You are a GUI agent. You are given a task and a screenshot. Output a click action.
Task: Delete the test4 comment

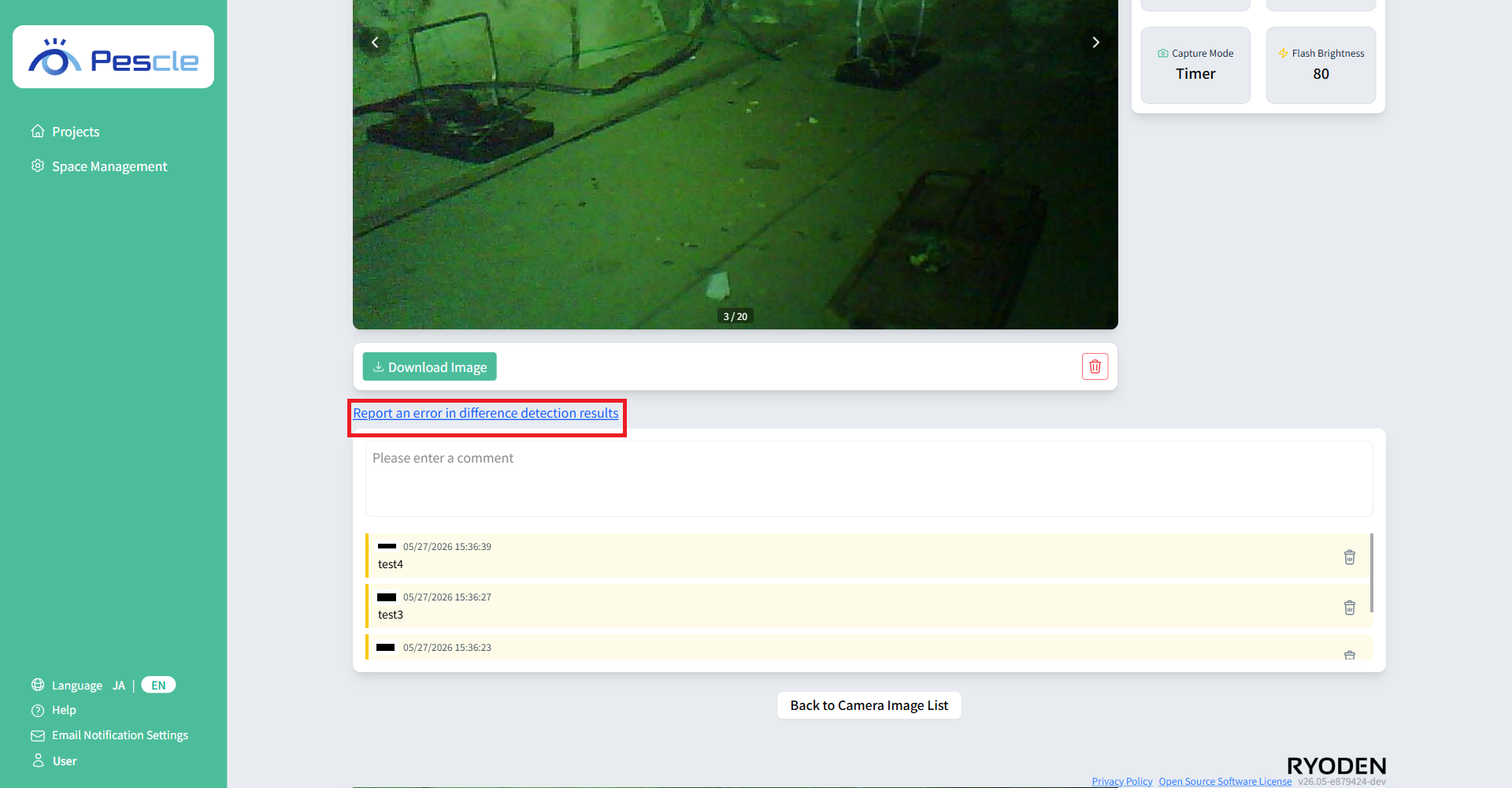pos(1349,557)
